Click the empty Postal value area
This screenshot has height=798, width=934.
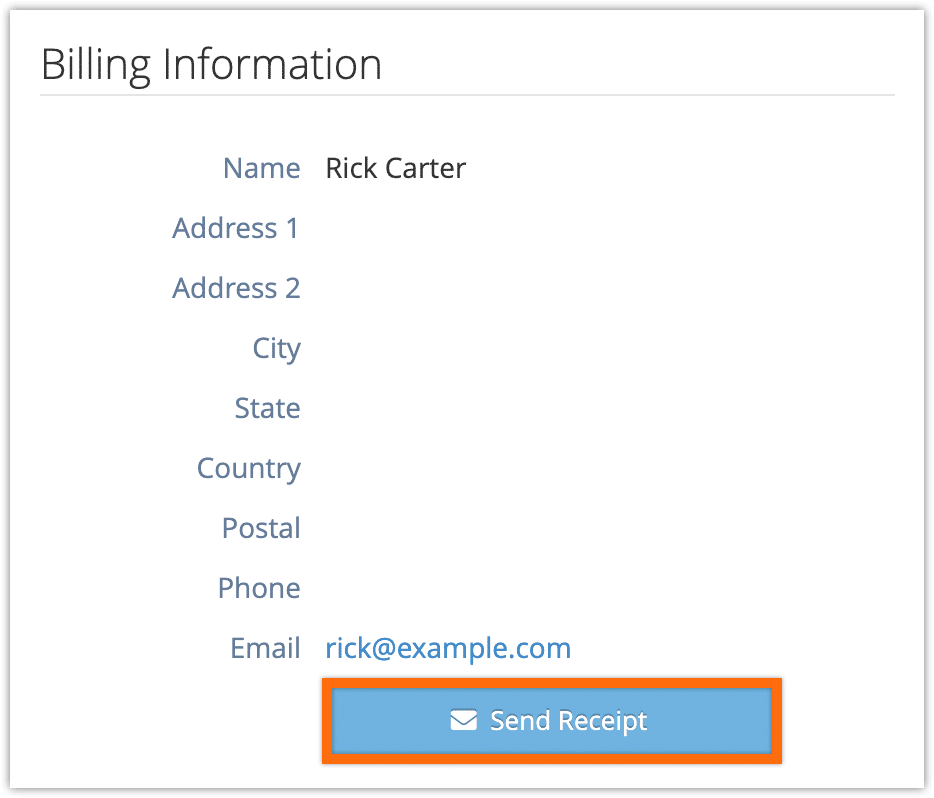point(608,528)
